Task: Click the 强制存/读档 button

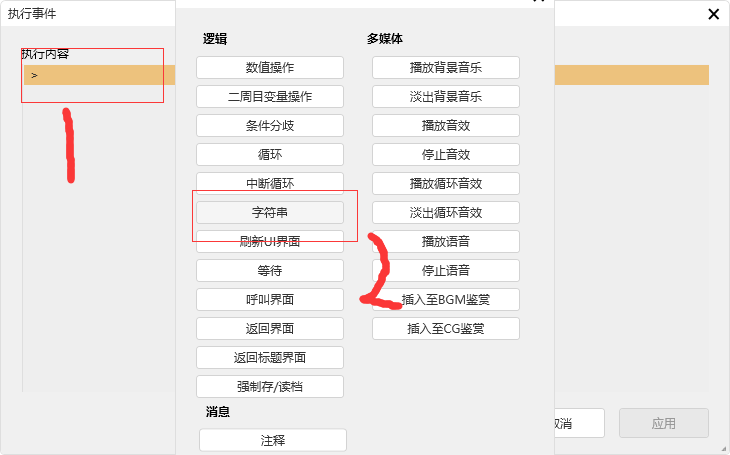Action: [270, 386]
